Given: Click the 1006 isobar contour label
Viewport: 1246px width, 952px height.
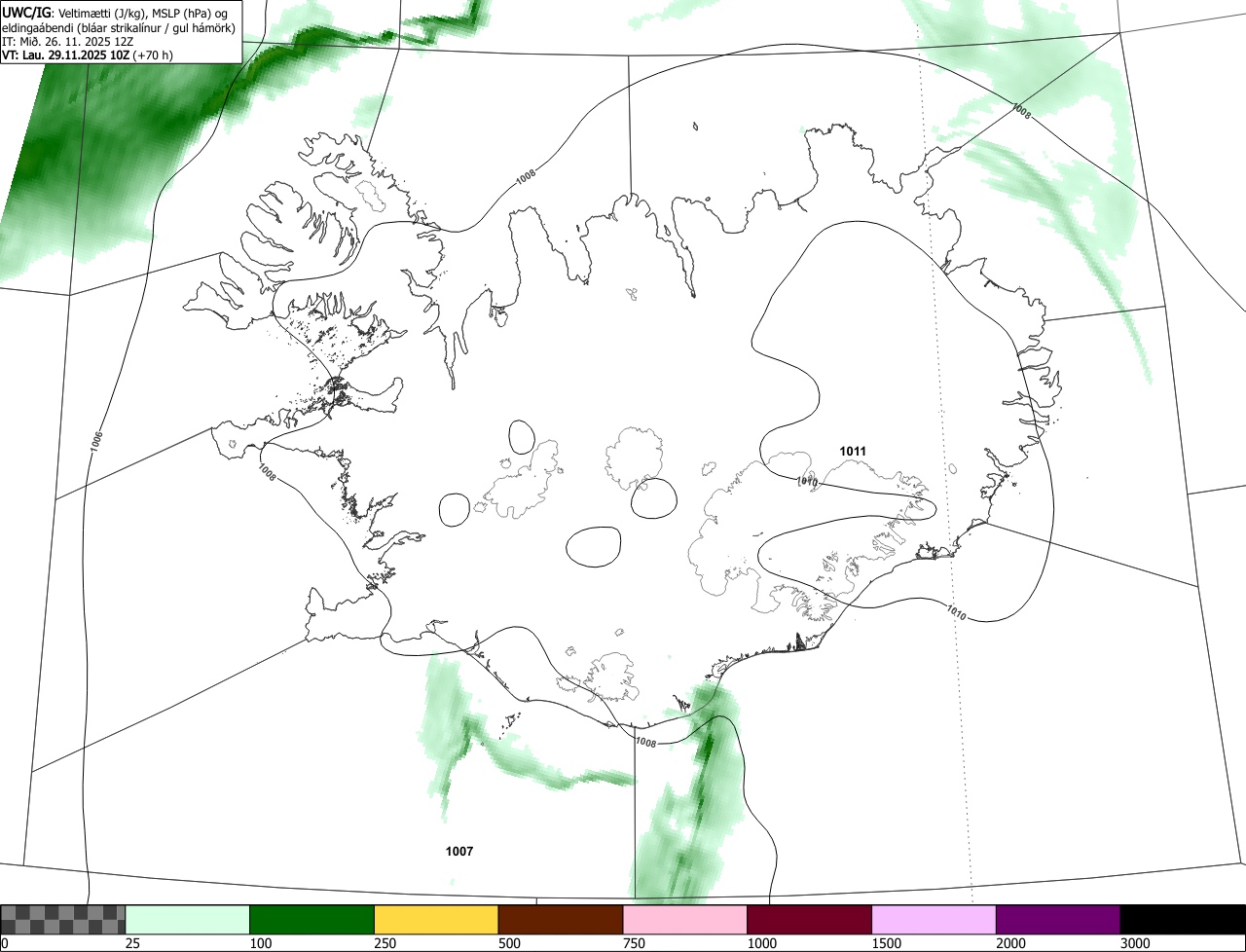Looking at the screenshot, I should click(95, 441).
